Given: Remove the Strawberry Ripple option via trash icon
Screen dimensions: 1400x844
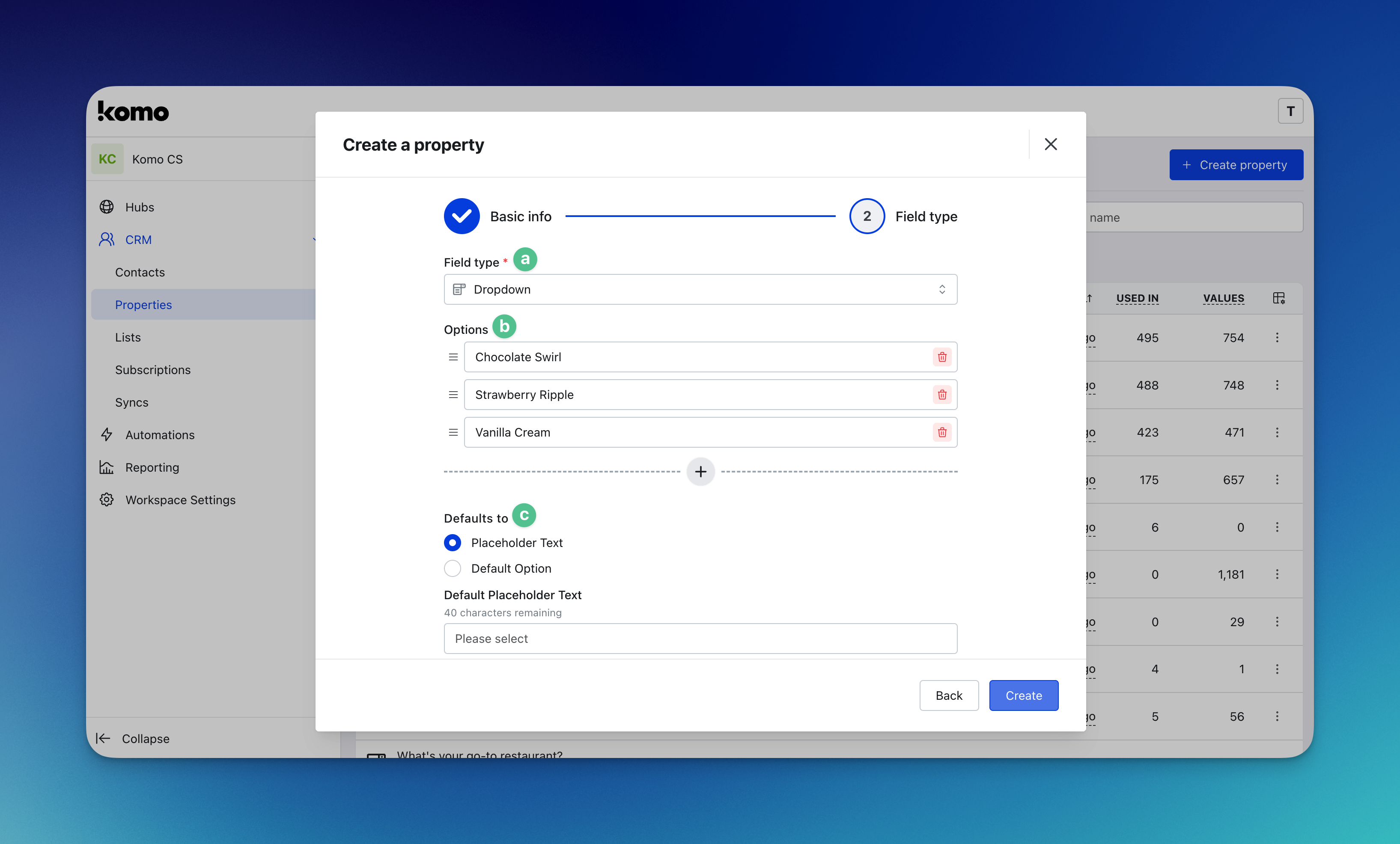Looking at the screenshot, I should [x=941, y=394].
